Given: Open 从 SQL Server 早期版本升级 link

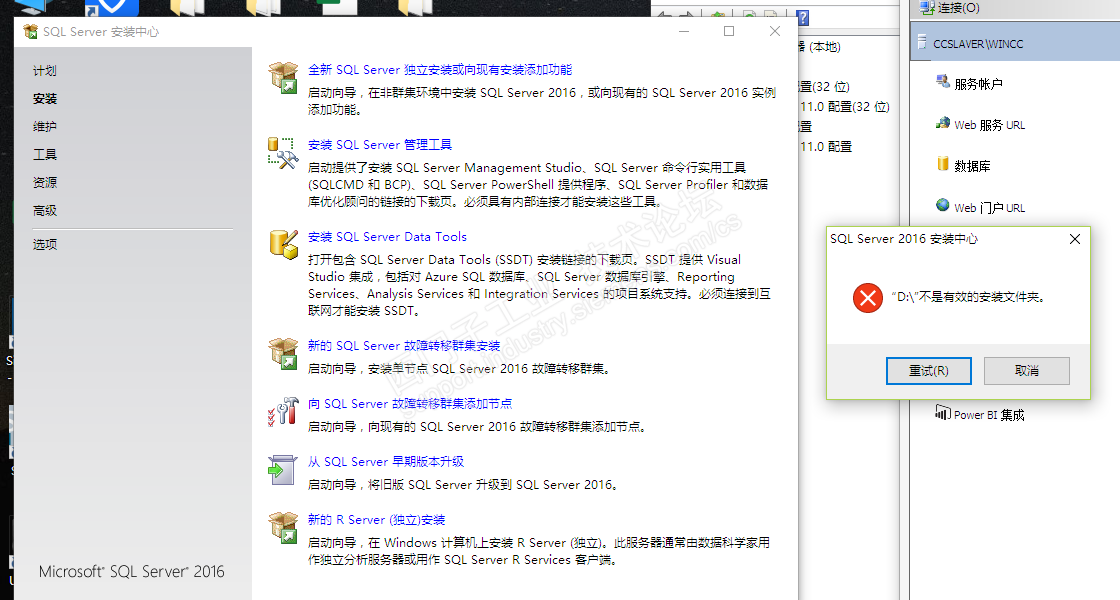Looking at the screenshot, I should tap(386, 461).
